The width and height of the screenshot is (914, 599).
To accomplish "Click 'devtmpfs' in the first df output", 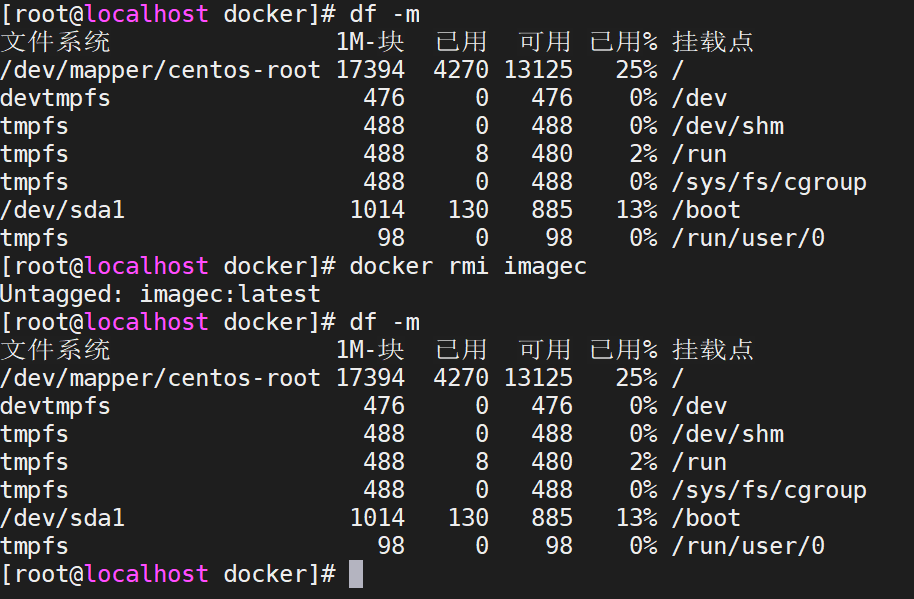I will 55,98.
